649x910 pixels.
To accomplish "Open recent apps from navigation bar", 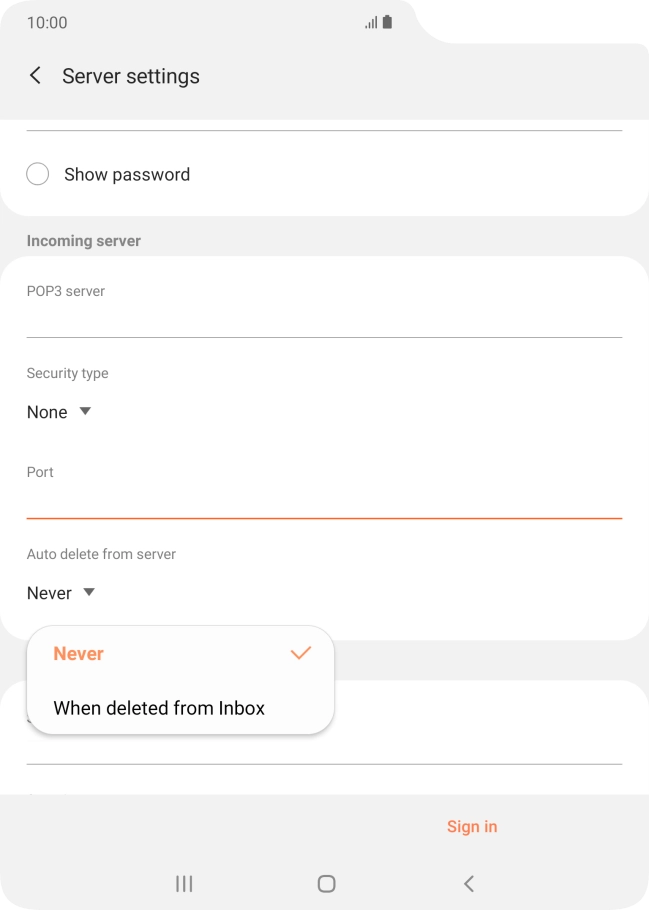I will [183, 883].
